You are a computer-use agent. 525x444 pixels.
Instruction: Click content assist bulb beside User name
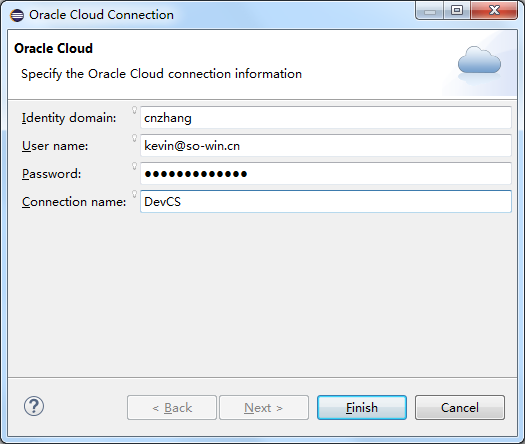(x=134, y=138)
